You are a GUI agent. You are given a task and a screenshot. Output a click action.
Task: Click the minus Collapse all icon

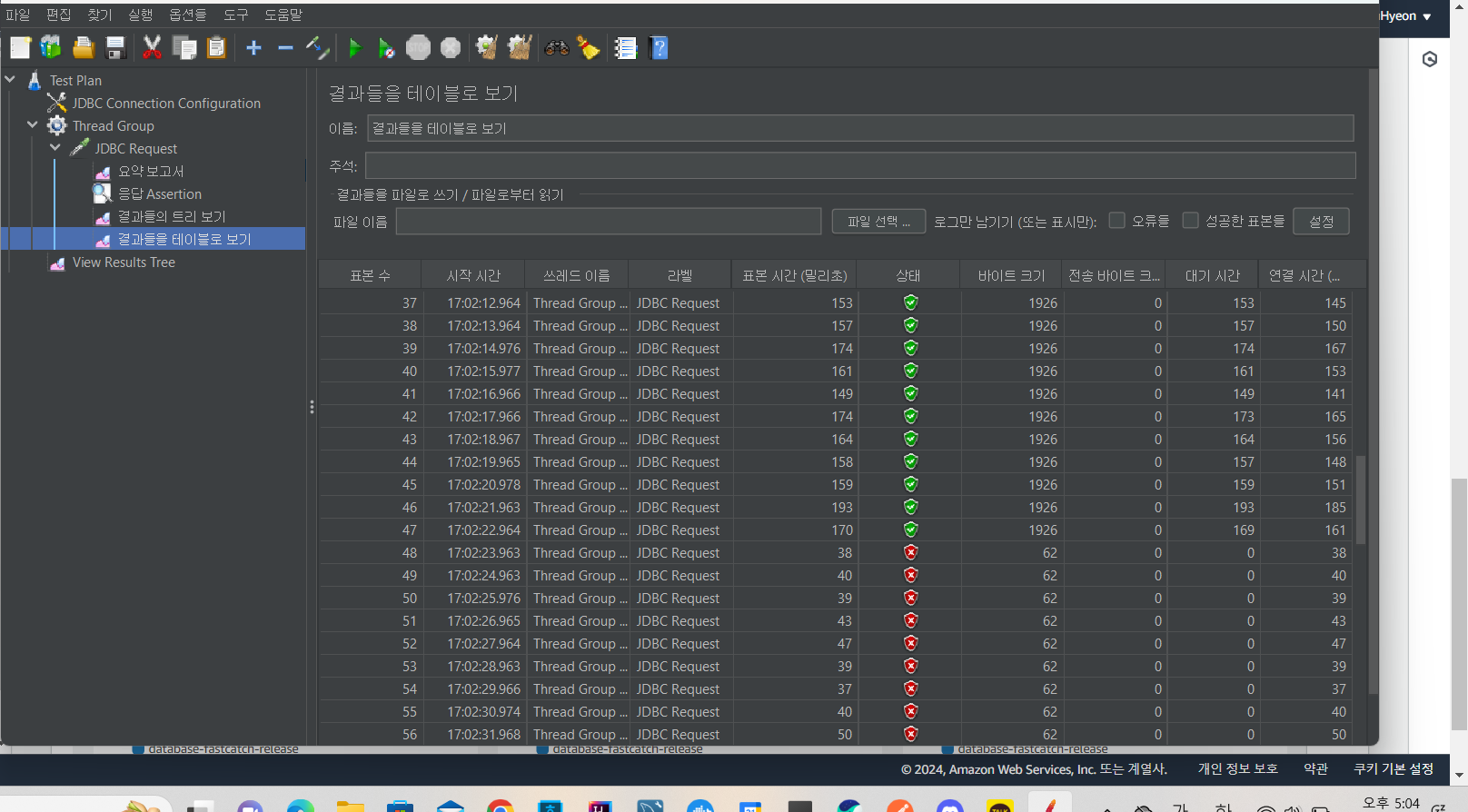(285, 48)
